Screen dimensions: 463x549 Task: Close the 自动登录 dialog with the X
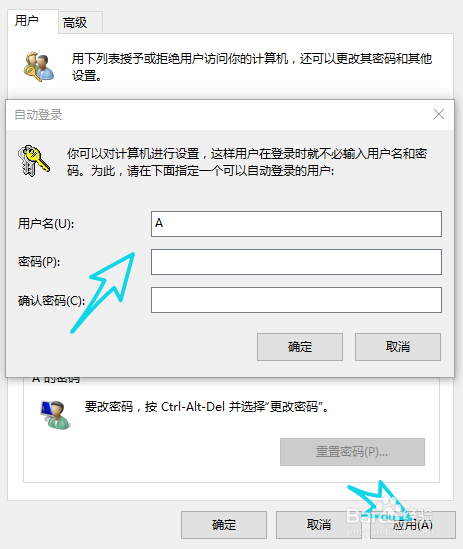point(439,114)
